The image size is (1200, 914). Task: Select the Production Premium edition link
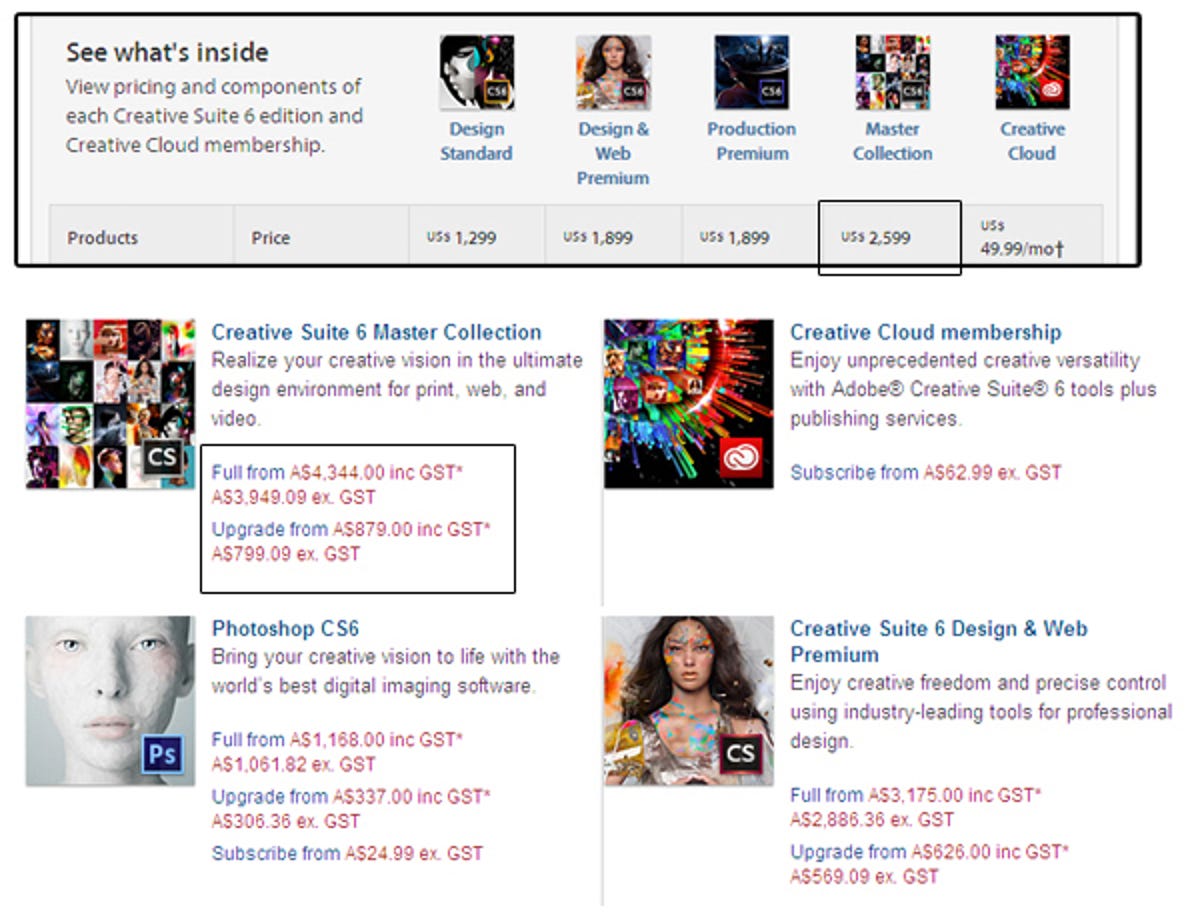tap(751, 141)
